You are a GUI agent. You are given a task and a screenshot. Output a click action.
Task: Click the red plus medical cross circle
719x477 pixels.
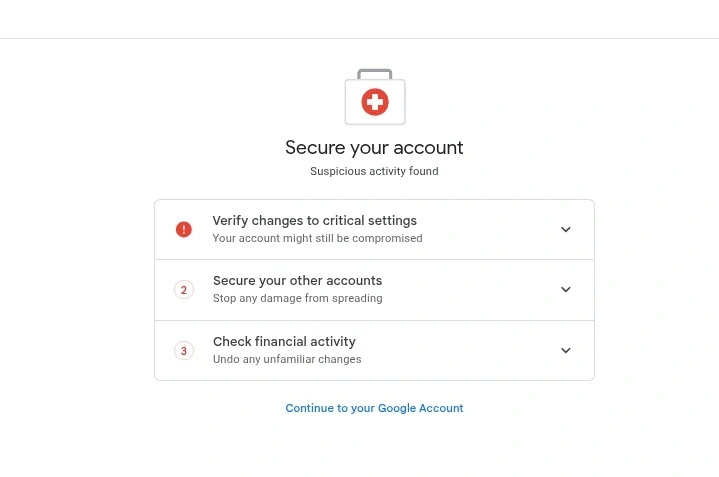click(375, 102)
